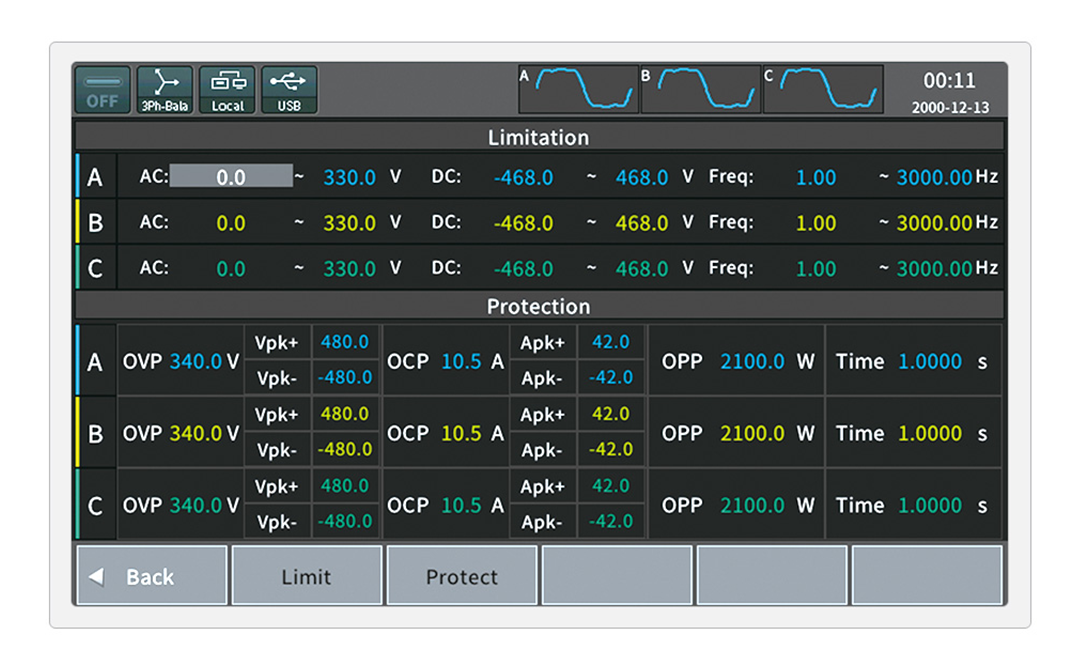The width and height of the screenshot is (1073, 667).
Task: Edit phase C Vpk- value -480.0
Action: [x=345, y=521]
